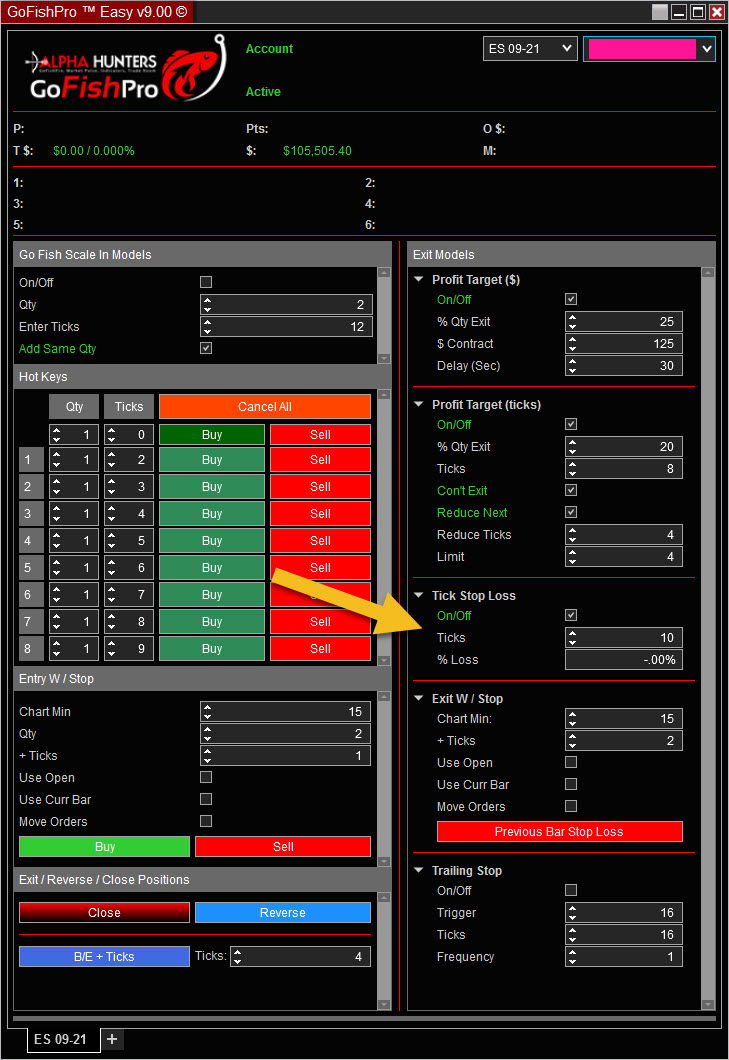This screenshot has width=729, height=1060.
Task: Open the ES 09-21 instrument dropdown
Action: [530, 49]
